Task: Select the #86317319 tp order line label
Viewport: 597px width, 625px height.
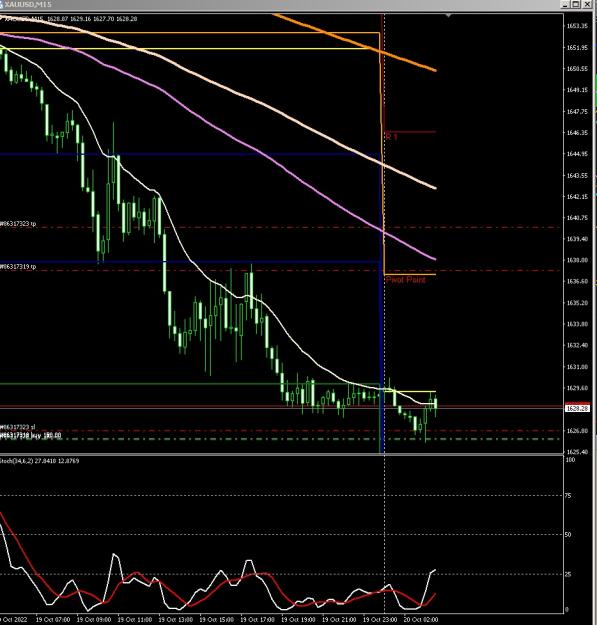Action: [18, 266]
